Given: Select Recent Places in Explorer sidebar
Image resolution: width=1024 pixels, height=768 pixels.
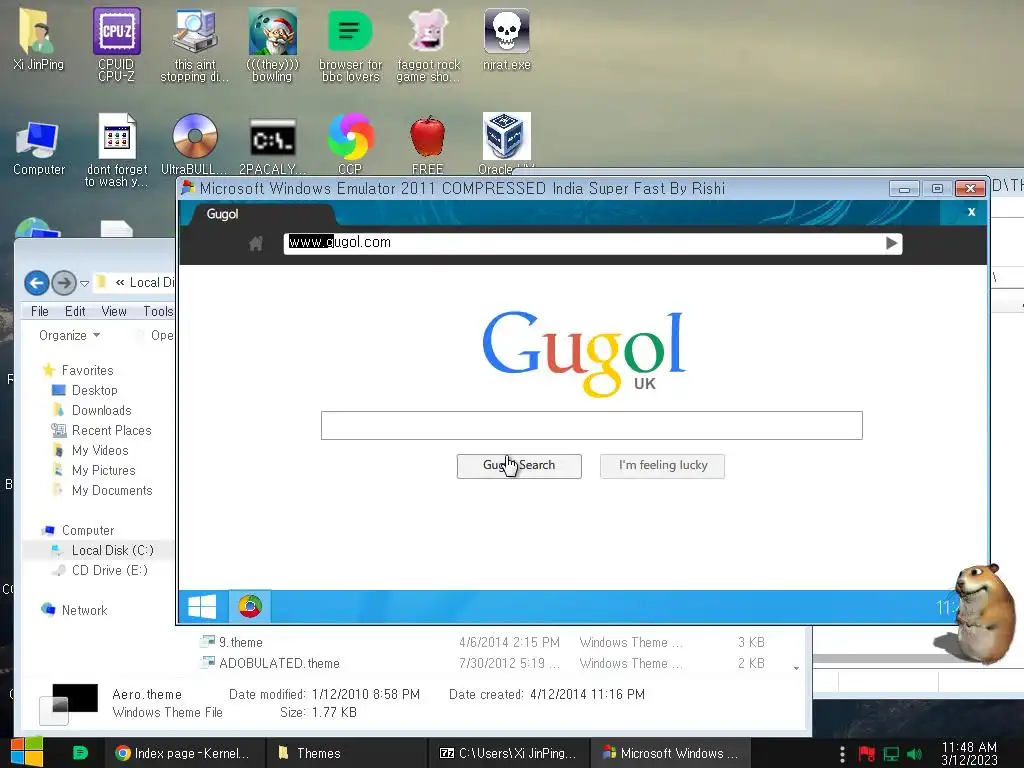Looking at the screenshot, I should coord(111,431).
